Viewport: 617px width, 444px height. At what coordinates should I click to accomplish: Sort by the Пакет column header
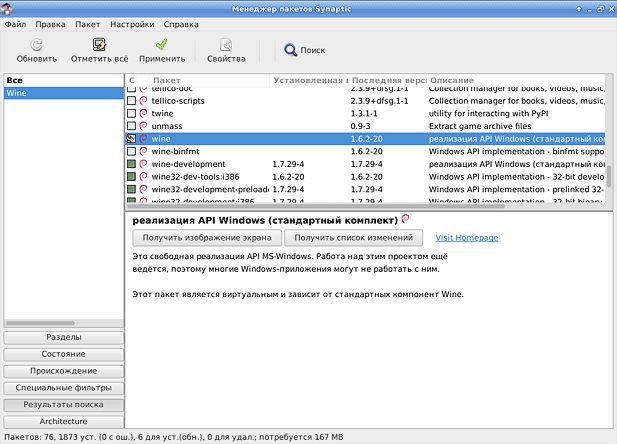[x=209, y=80]
